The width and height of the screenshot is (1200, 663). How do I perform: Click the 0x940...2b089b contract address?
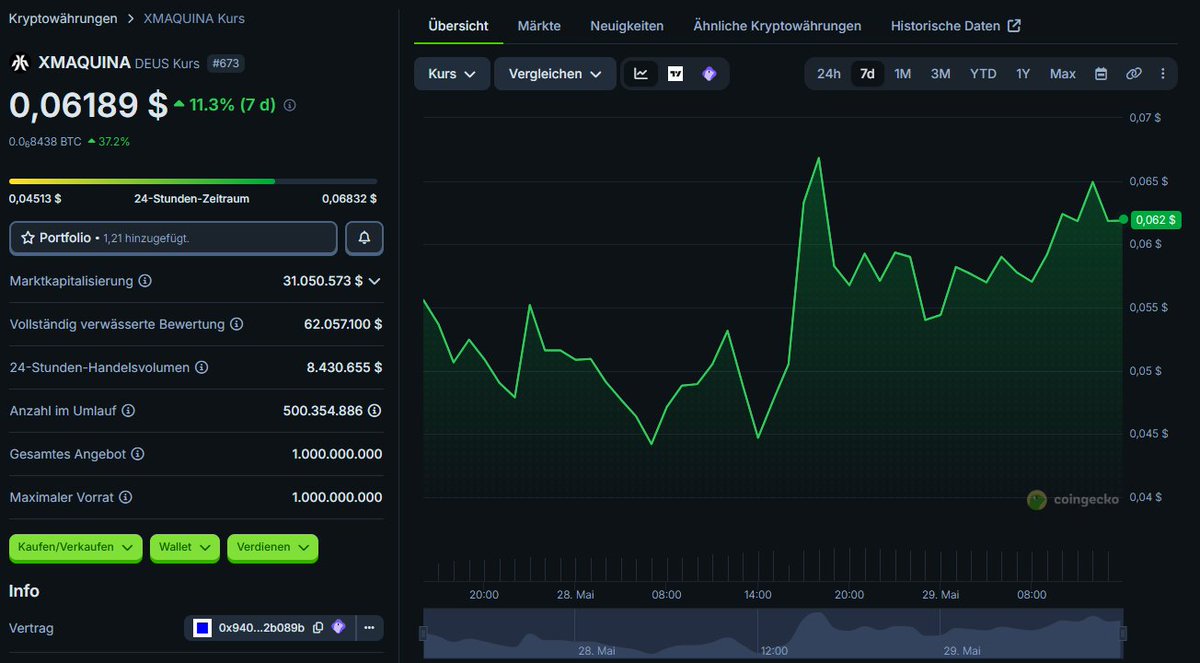pos(262,628)
